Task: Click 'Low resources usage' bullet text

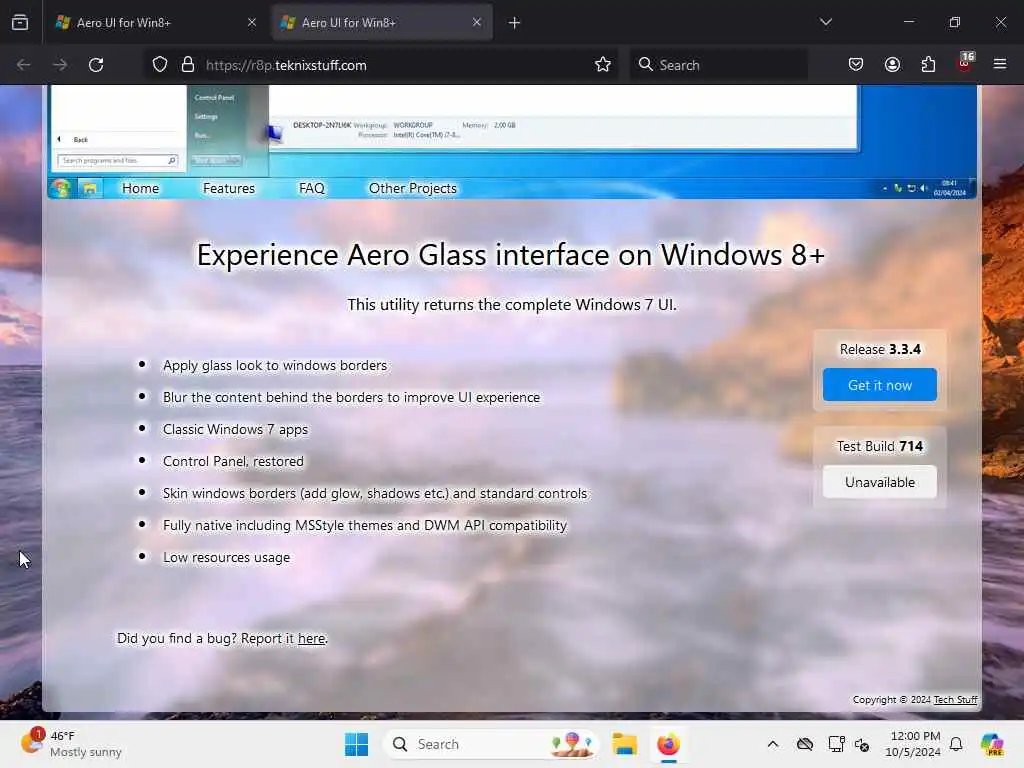Action: pyautogui.click(x=226, y=557)
